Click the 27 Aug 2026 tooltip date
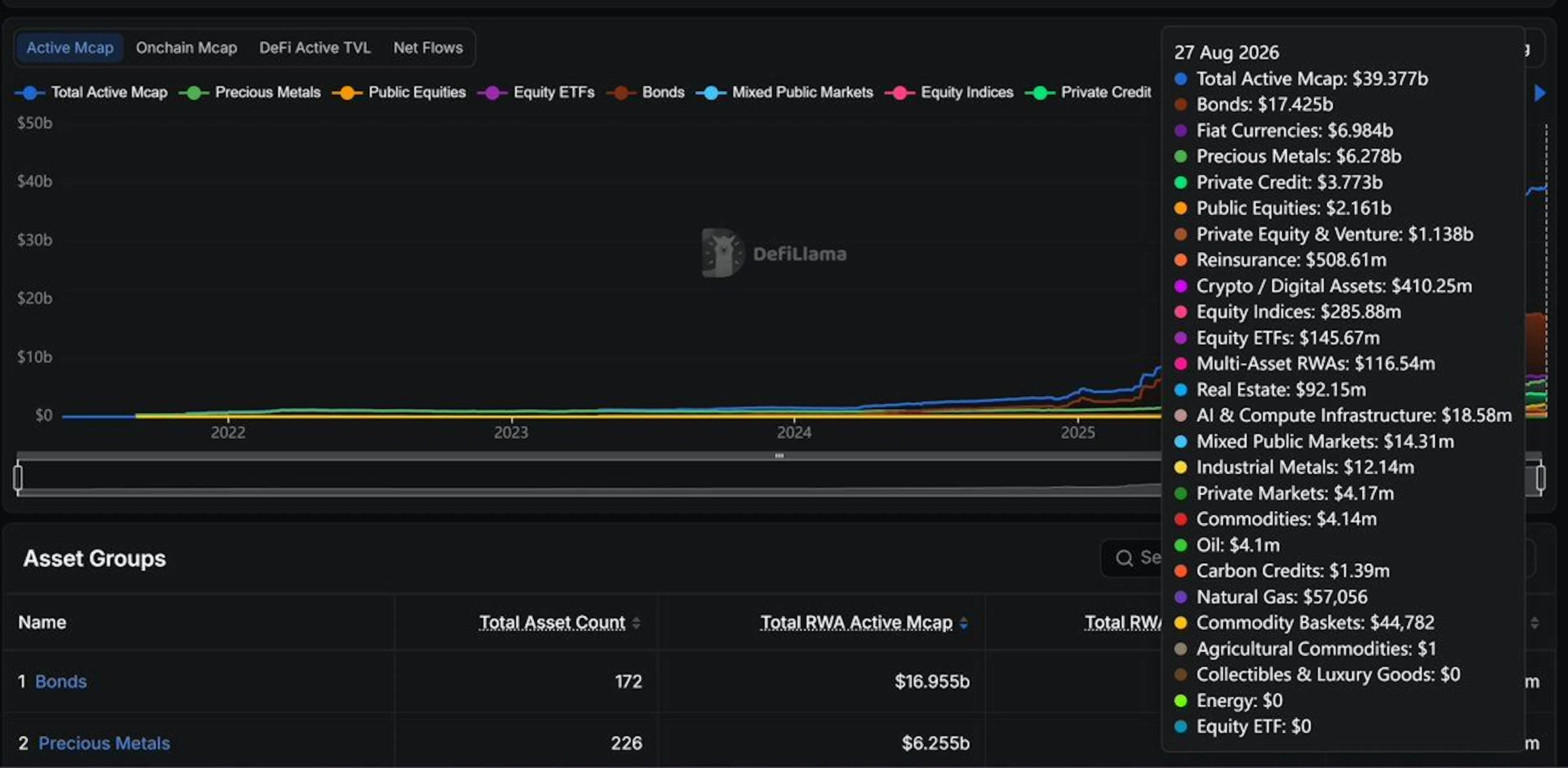The image size is (1568, 768). pos(1227,52)
